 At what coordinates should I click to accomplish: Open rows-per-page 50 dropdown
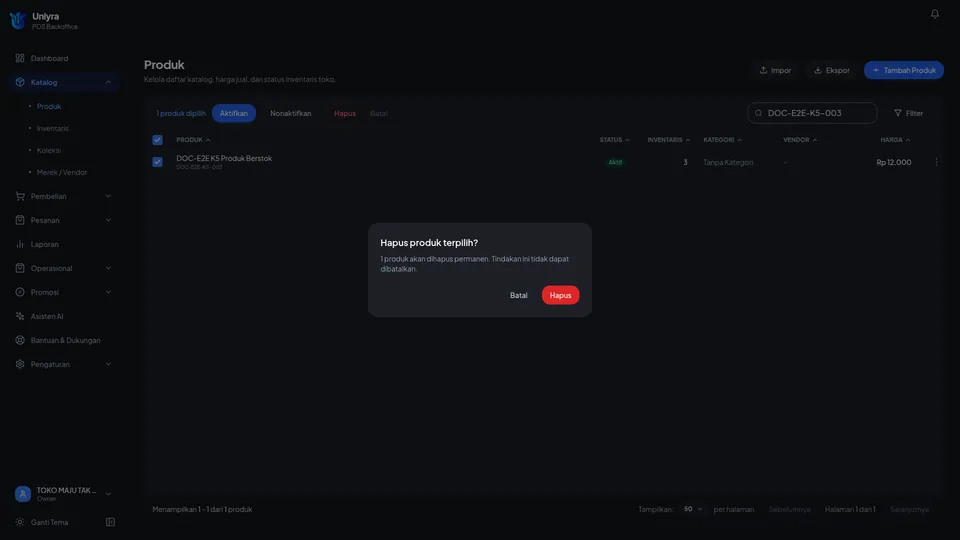point(693,509)
